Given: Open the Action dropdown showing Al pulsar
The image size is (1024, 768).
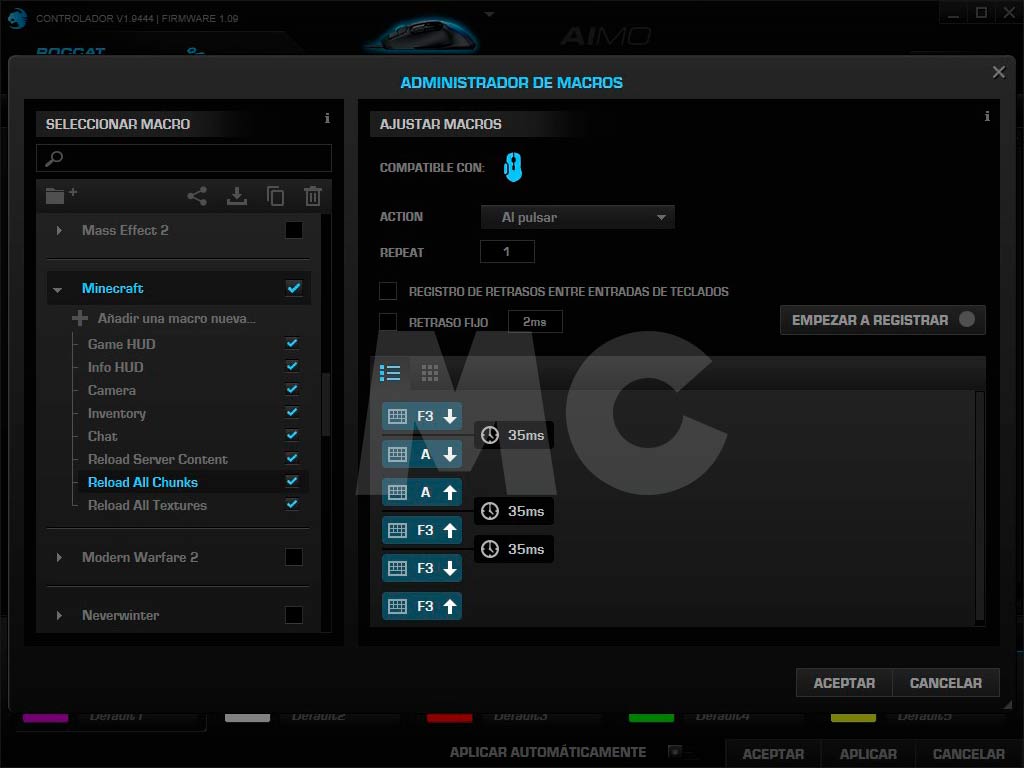Looking at the screenshot, I should click(577, 217).
